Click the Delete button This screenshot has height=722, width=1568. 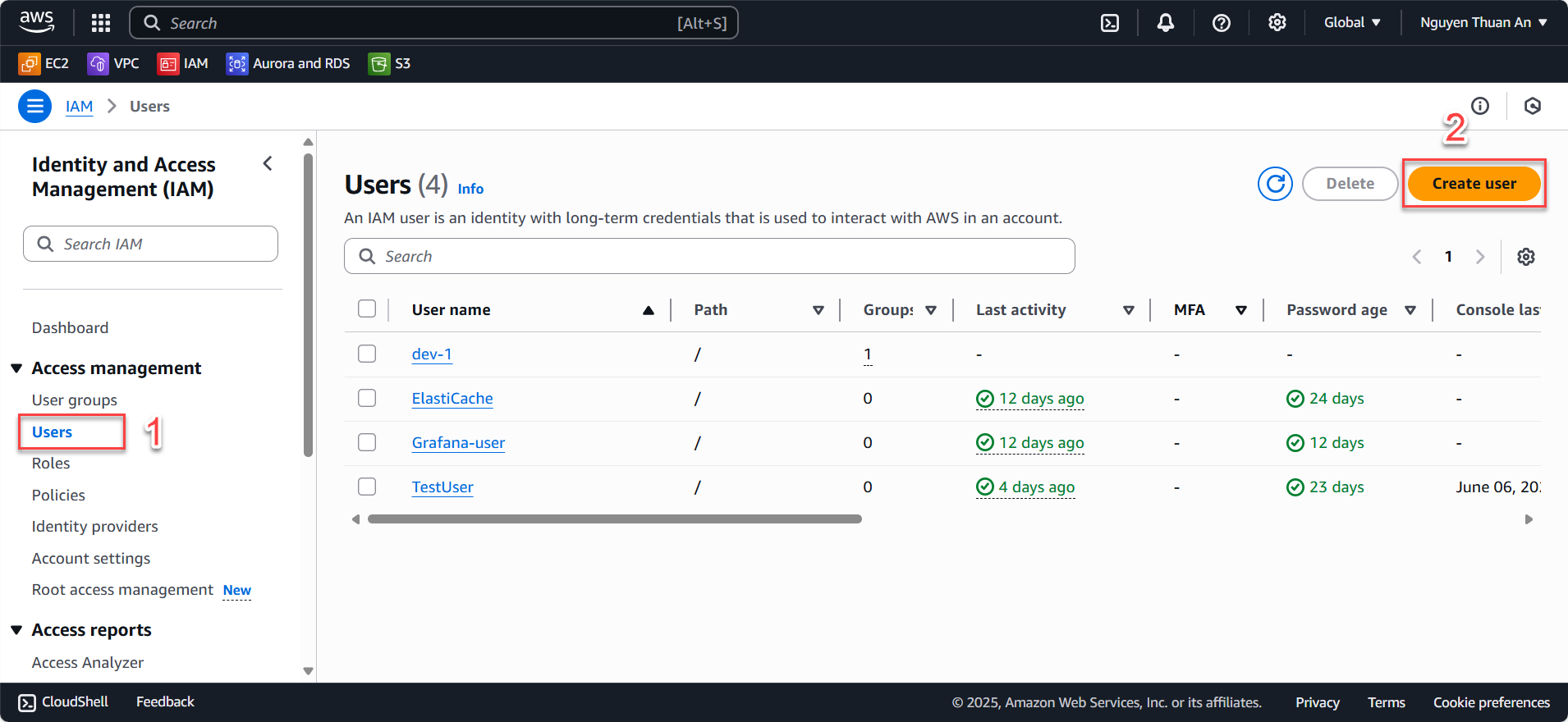point(1350,184)
